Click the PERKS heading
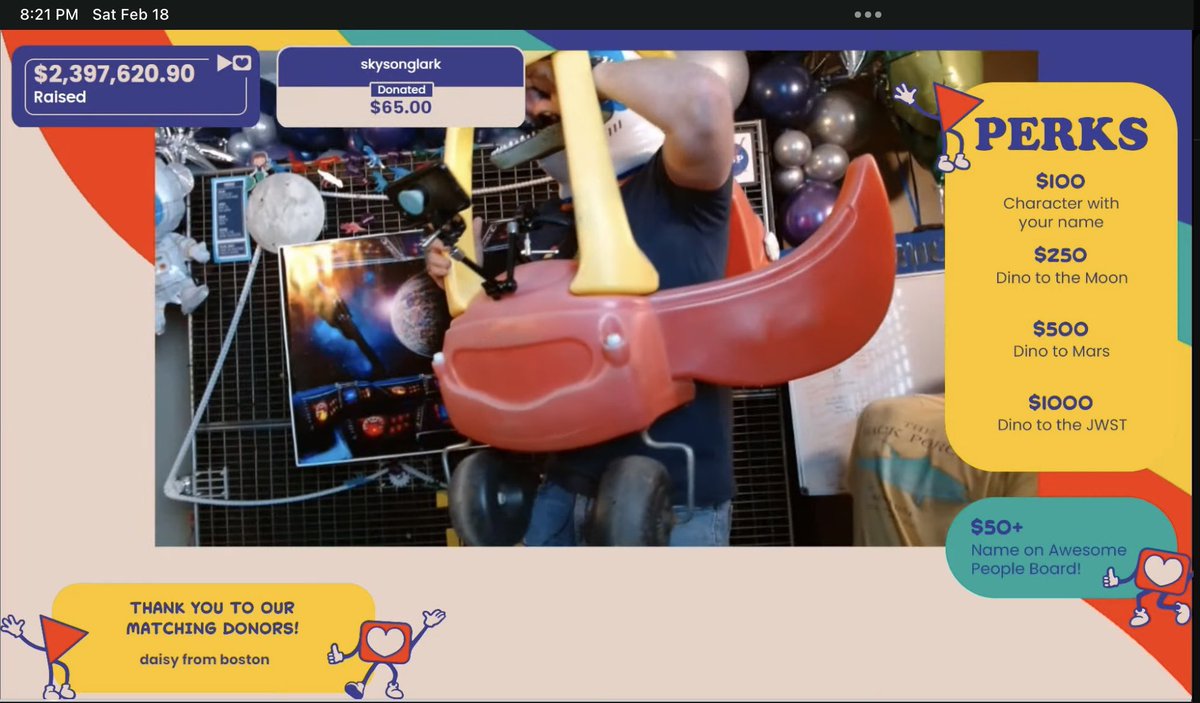1200x703 pixels. pyautogui.click(x=1061, y=133)
